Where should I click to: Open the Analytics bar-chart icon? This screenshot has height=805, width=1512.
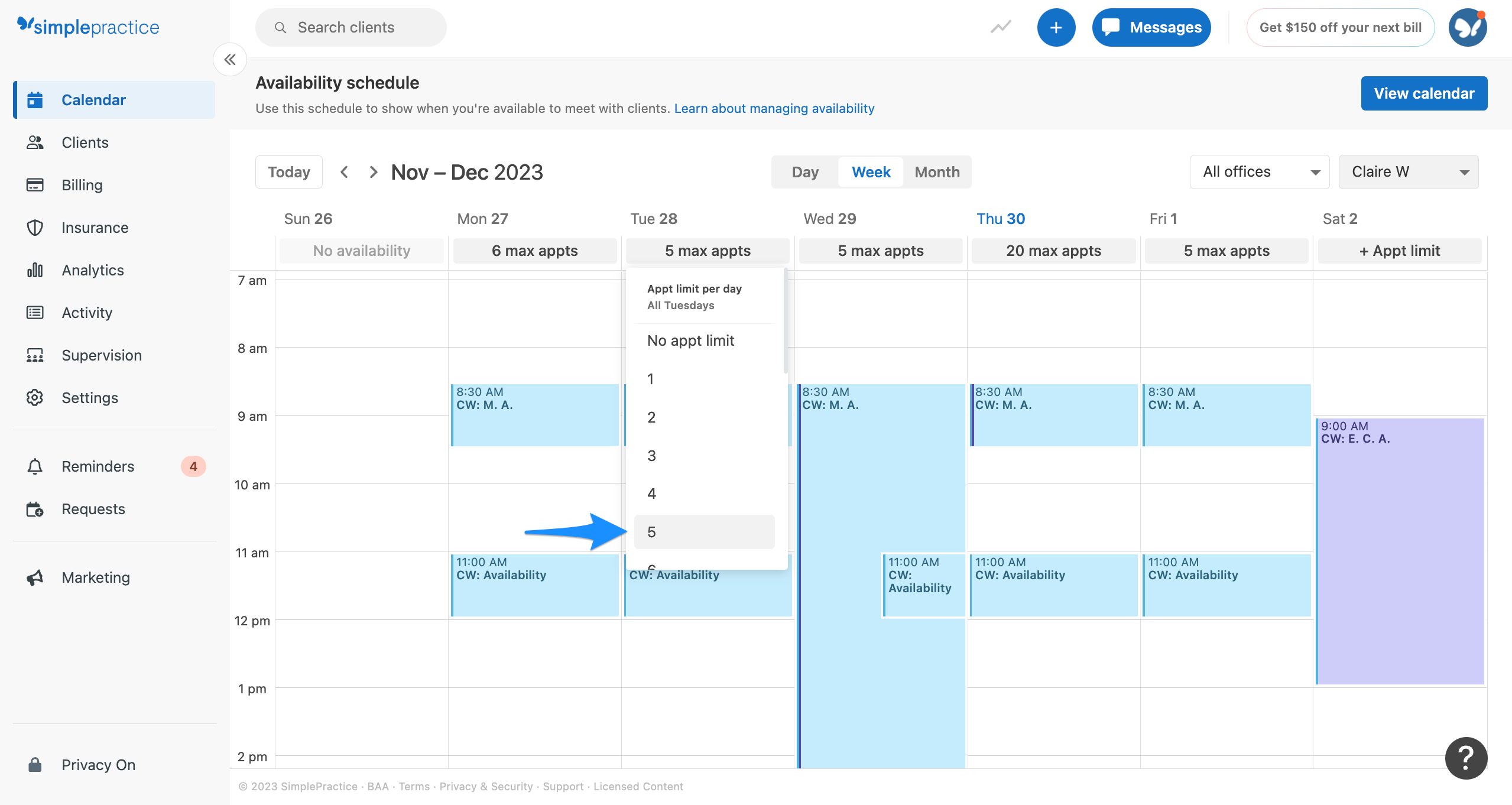coord(35,270)
